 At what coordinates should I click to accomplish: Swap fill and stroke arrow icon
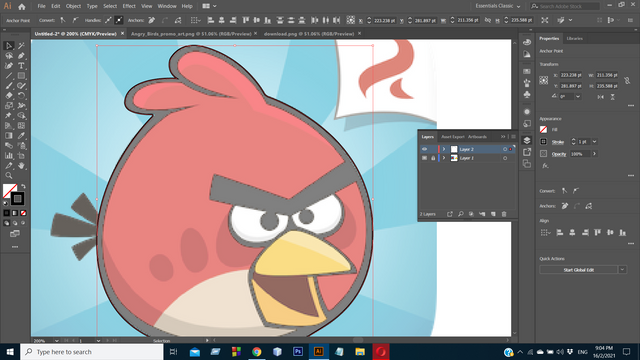coord(23,187)
